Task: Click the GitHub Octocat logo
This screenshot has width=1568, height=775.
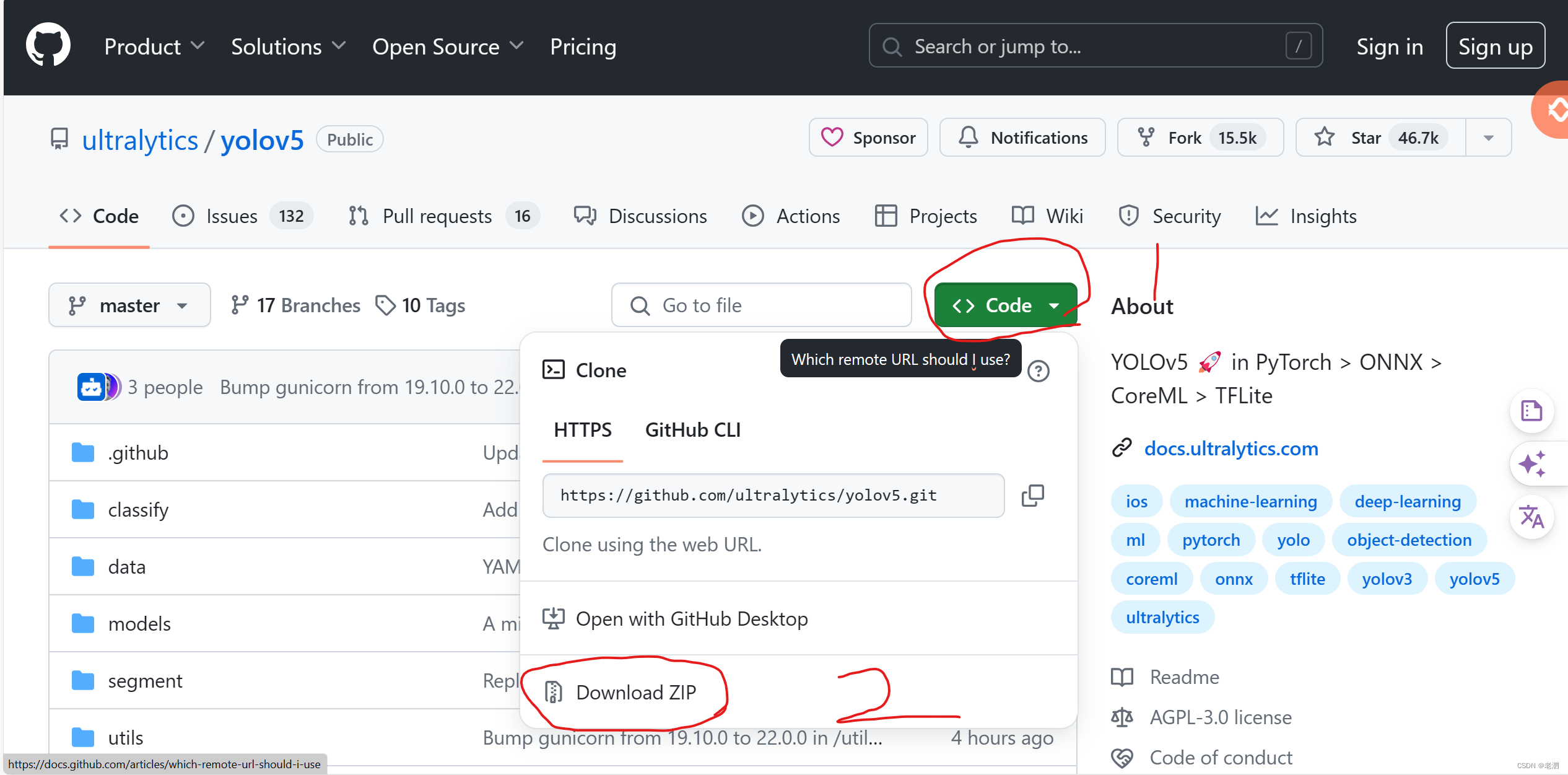Action: tap(48, 45)
